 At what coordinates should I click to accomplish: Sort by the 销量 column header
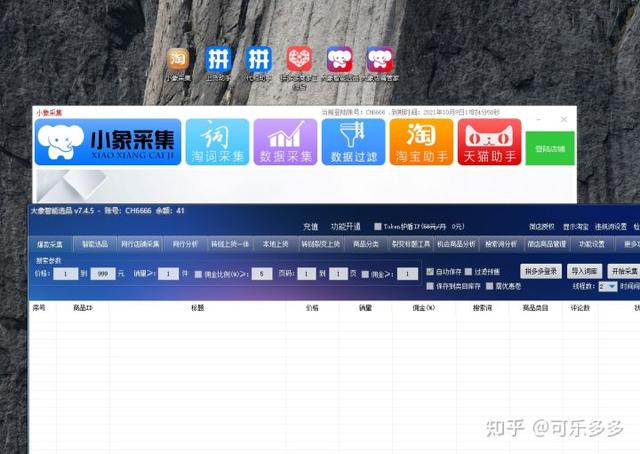(365, 308)
